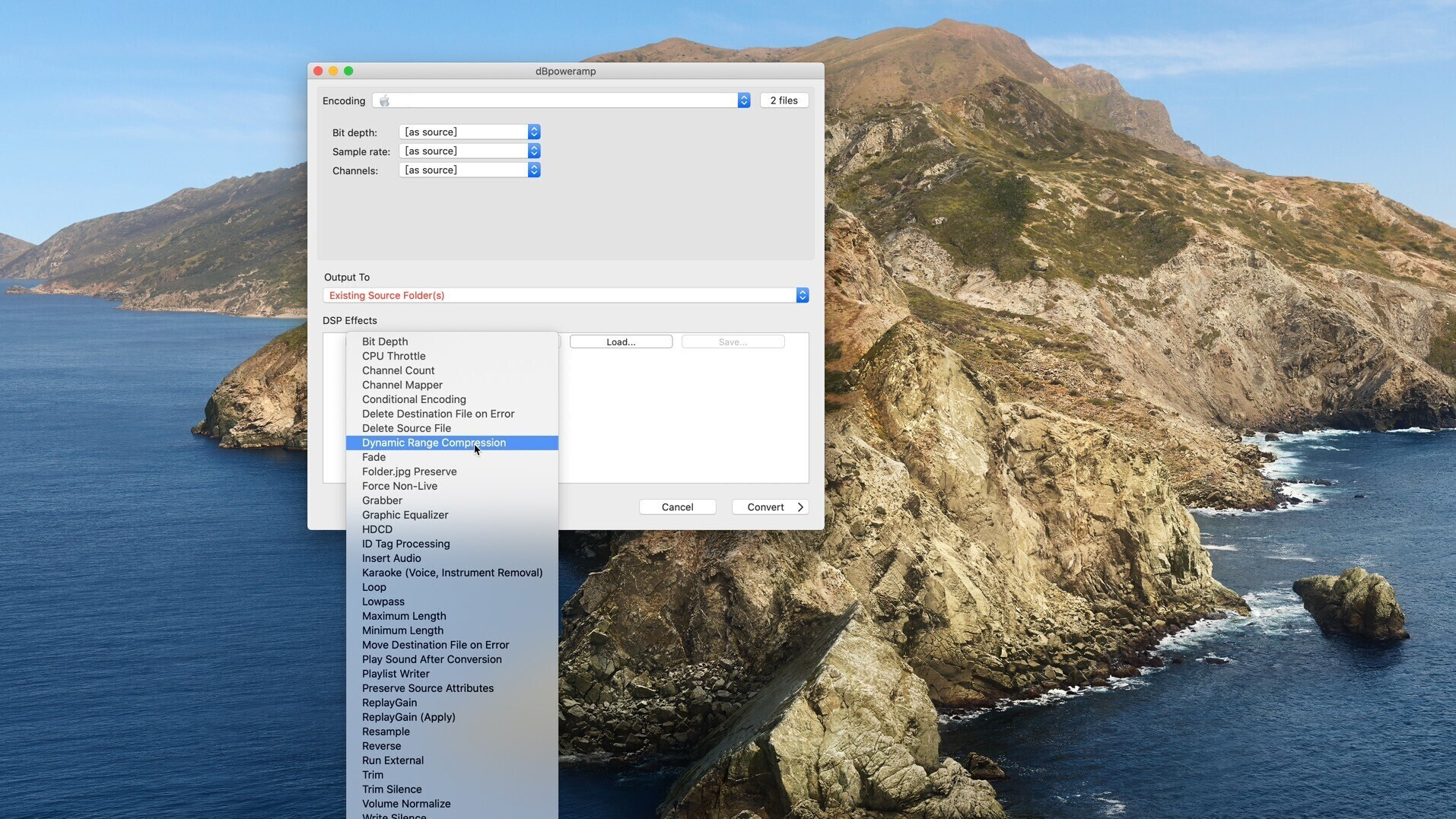1456x819 pixels.
Task: Minimize the dBpoweramp window
Action: click(x=333, y=71)
